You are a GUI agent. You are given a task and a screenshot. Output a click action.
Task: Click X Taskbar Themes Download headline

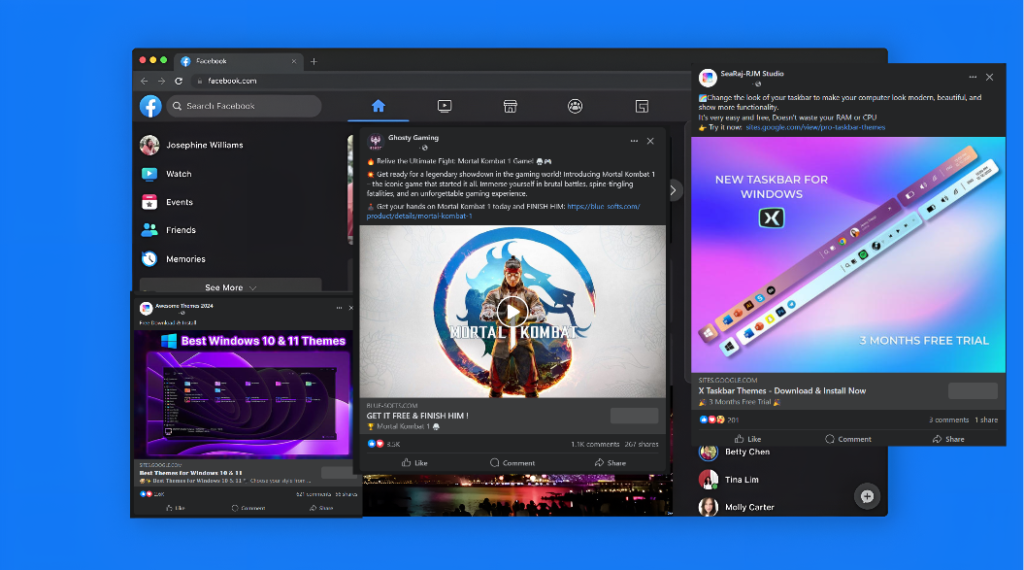pyautogui.click(x=782, y=390)
